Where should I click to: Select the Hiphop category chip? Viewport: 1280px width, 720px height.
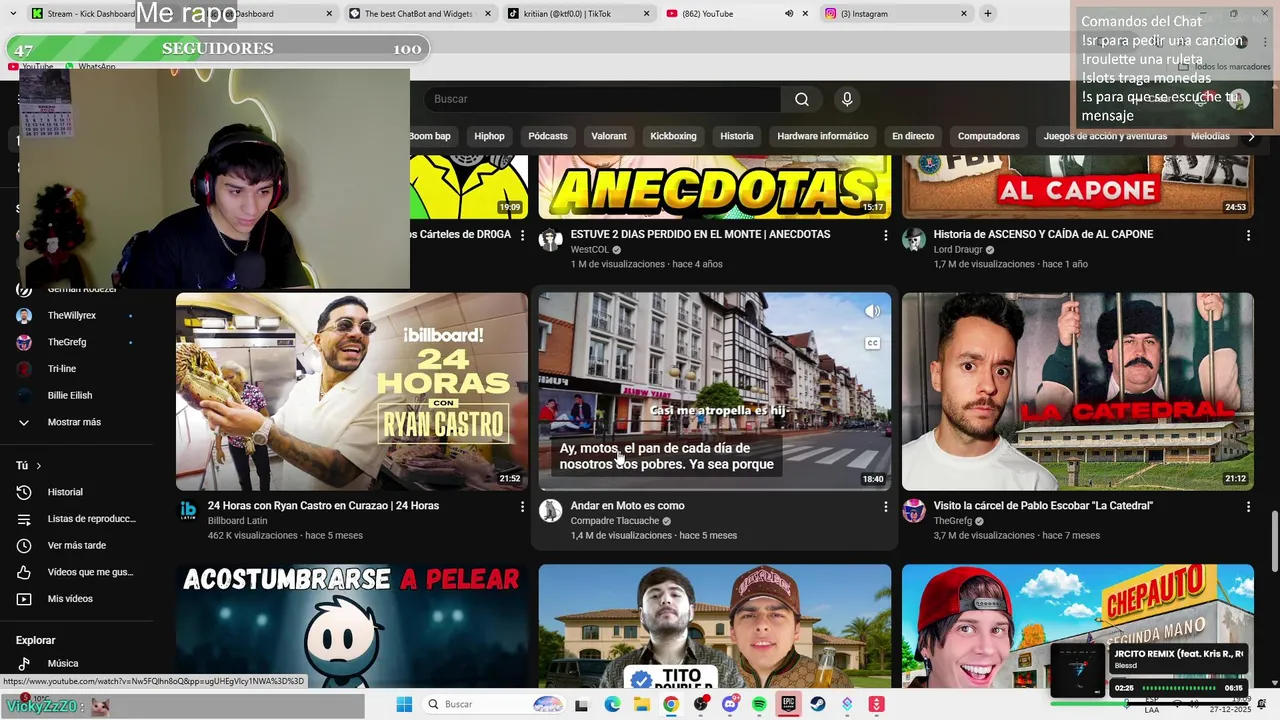[x=489, y=136]
